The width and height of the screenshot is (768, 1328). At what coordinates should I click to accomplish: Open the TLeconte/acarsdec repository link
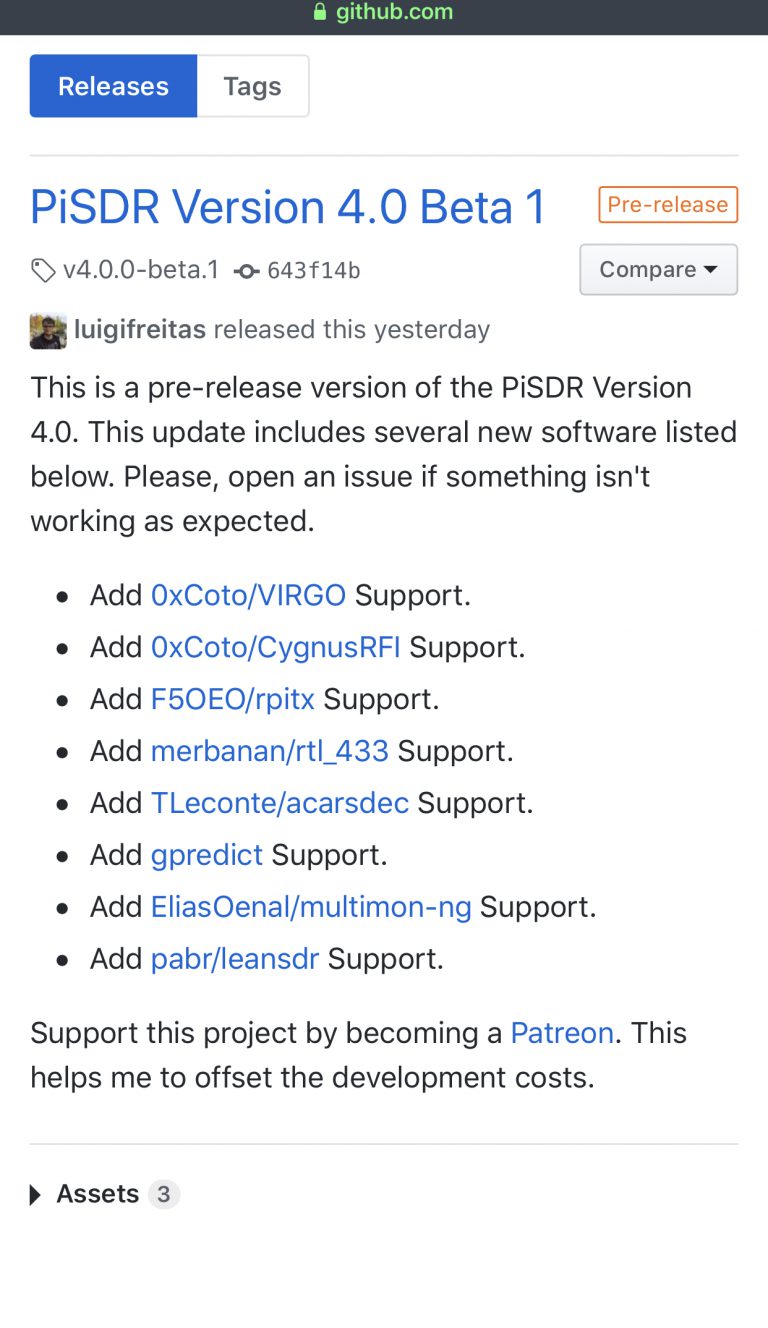tap(278, 802)
